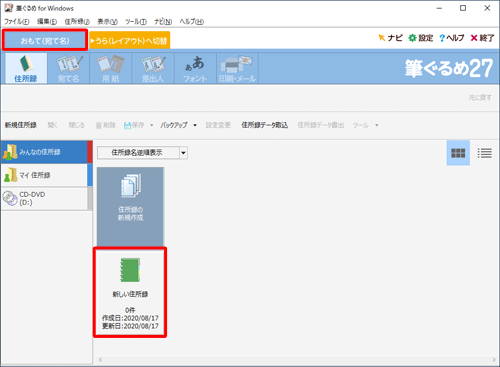Click 住所録の新規作成 tile
Image resolution: width=500 pixels, height=367 pixels.
130,207
